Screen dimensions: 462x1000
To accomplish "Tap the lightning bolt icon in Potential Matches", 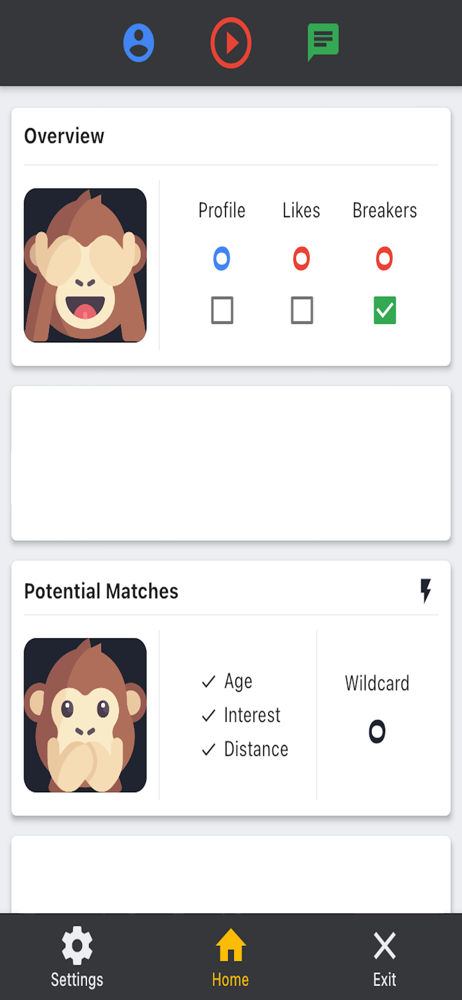I will (x=426, y=591).
